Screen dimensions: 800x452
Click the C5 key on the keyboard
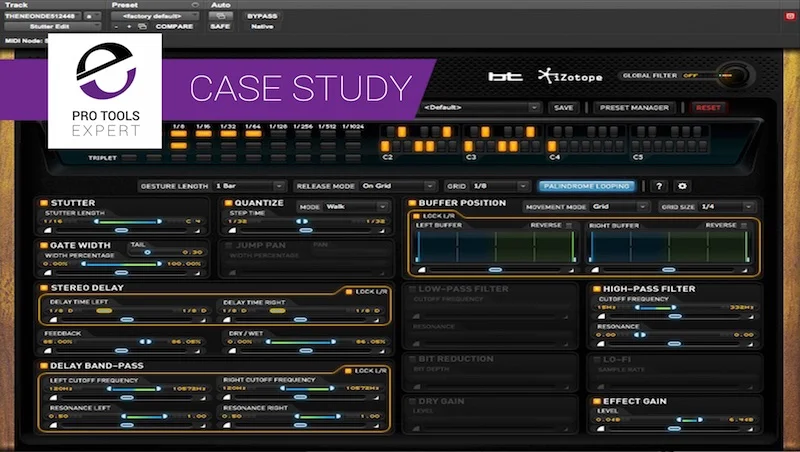tap(636, 147)
